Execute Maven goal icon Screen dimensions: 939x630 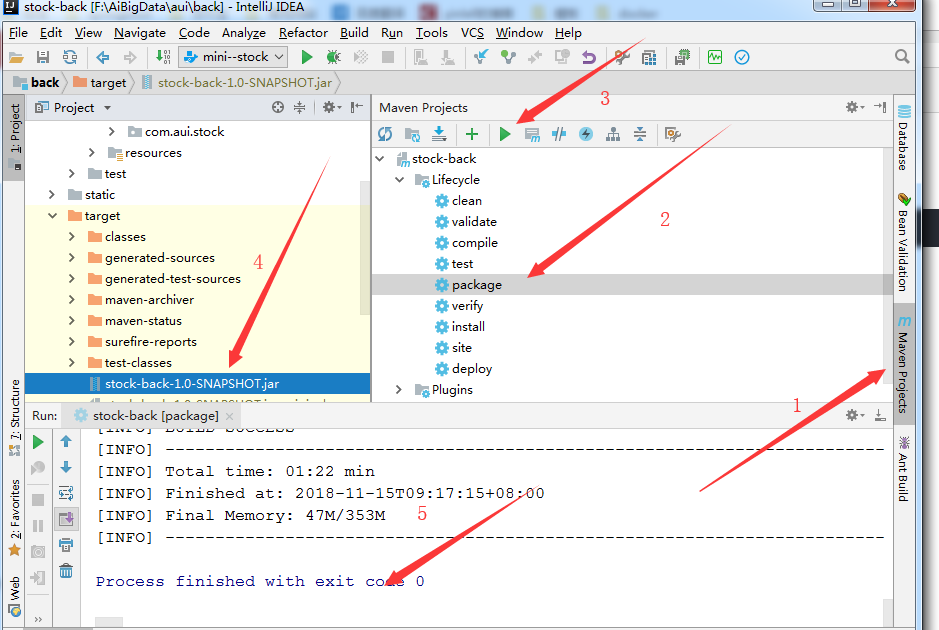tap(532, 135)
